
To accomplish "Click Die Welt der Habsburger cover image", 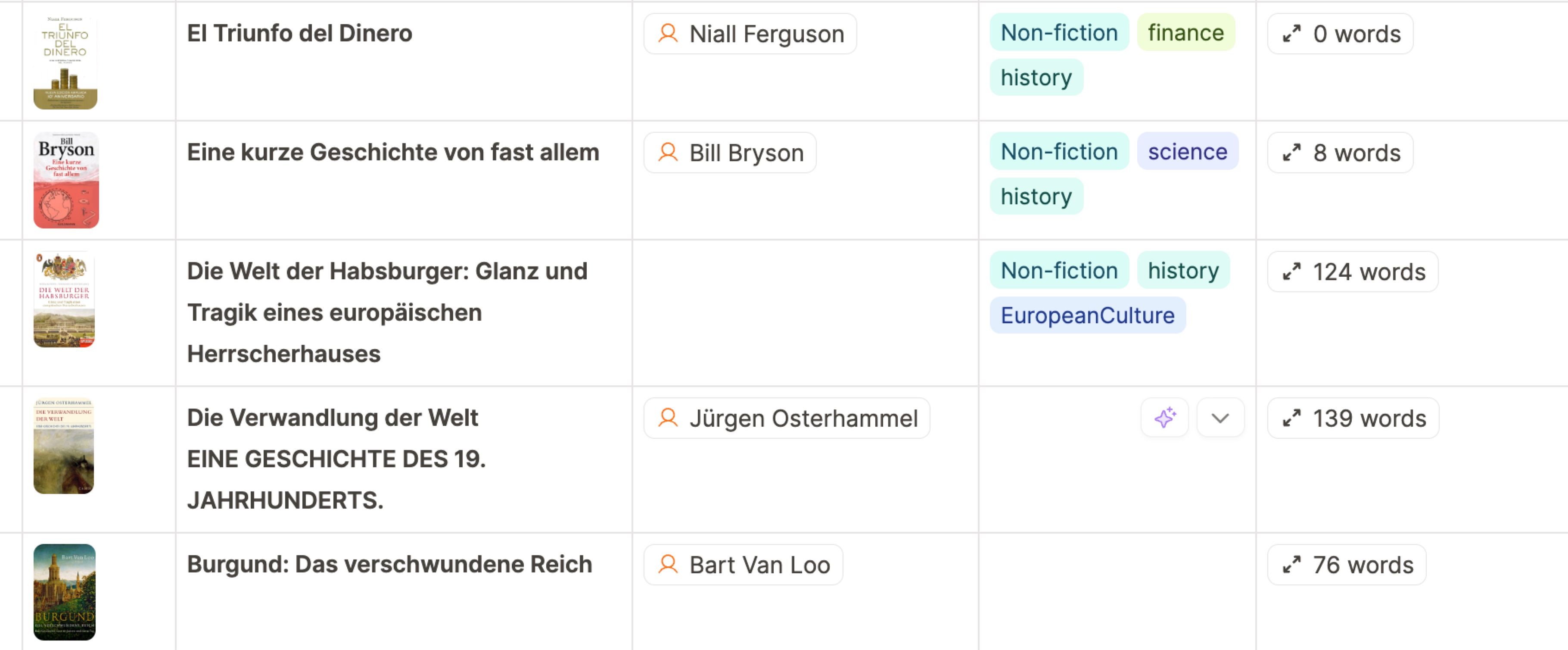I will (x=65, y=299).
